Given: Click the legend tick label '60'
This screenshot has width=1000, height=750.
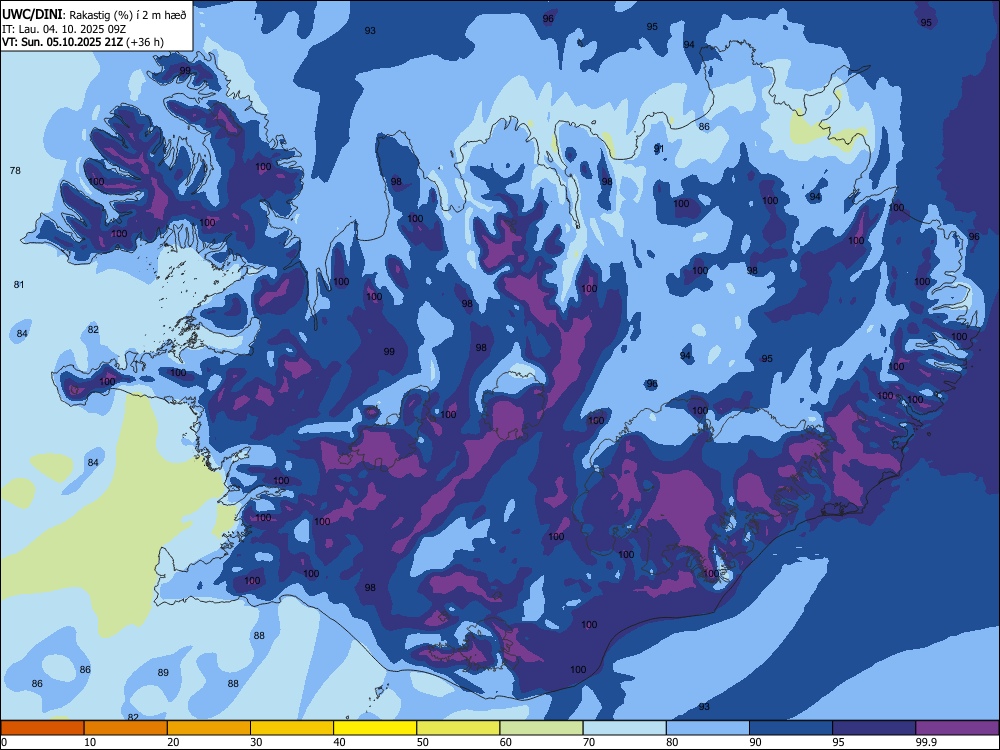Looking at the screenshot, I should pos(506,742).
